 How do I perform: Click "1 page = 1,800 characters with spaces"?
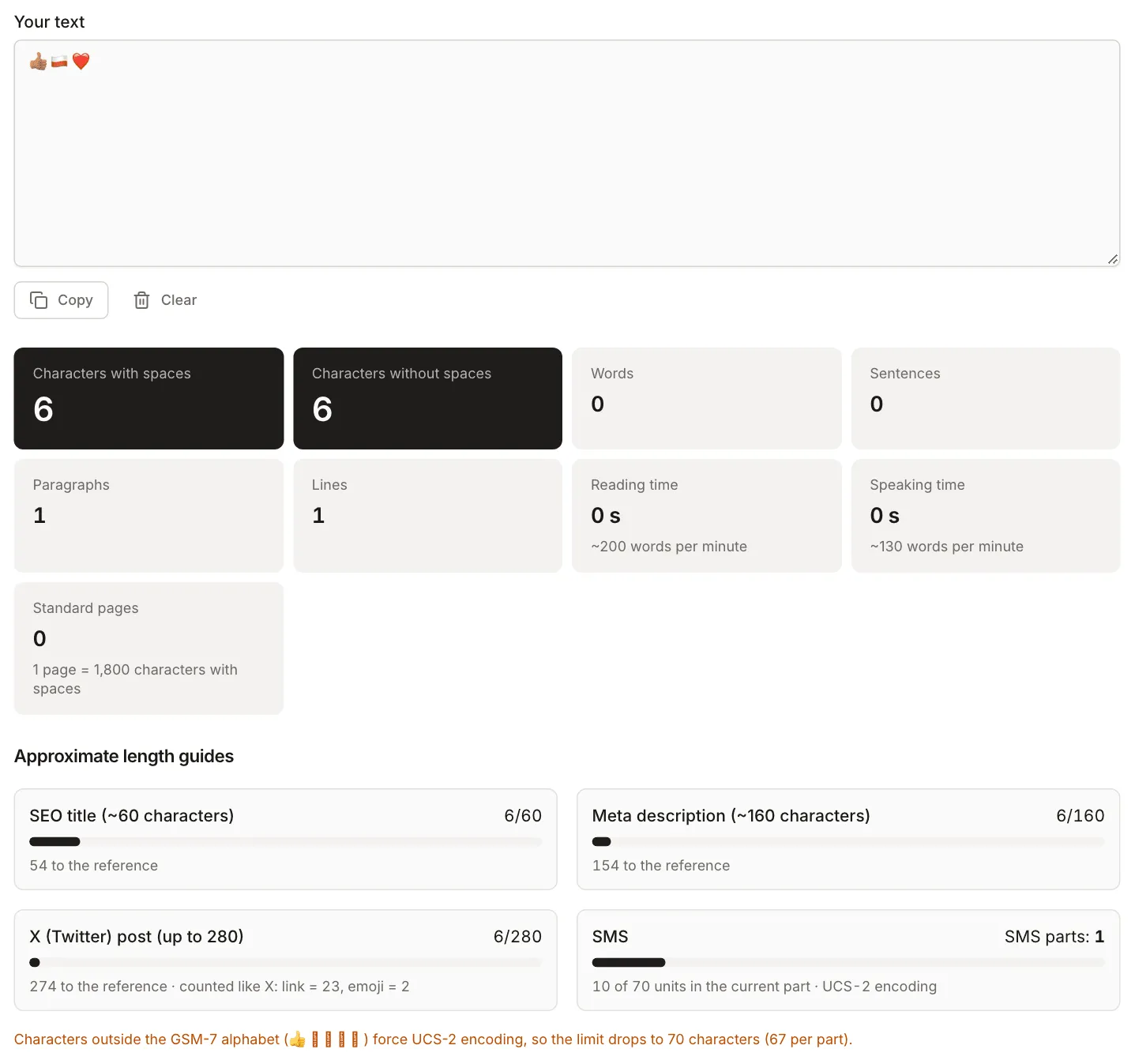coord(135,679)
